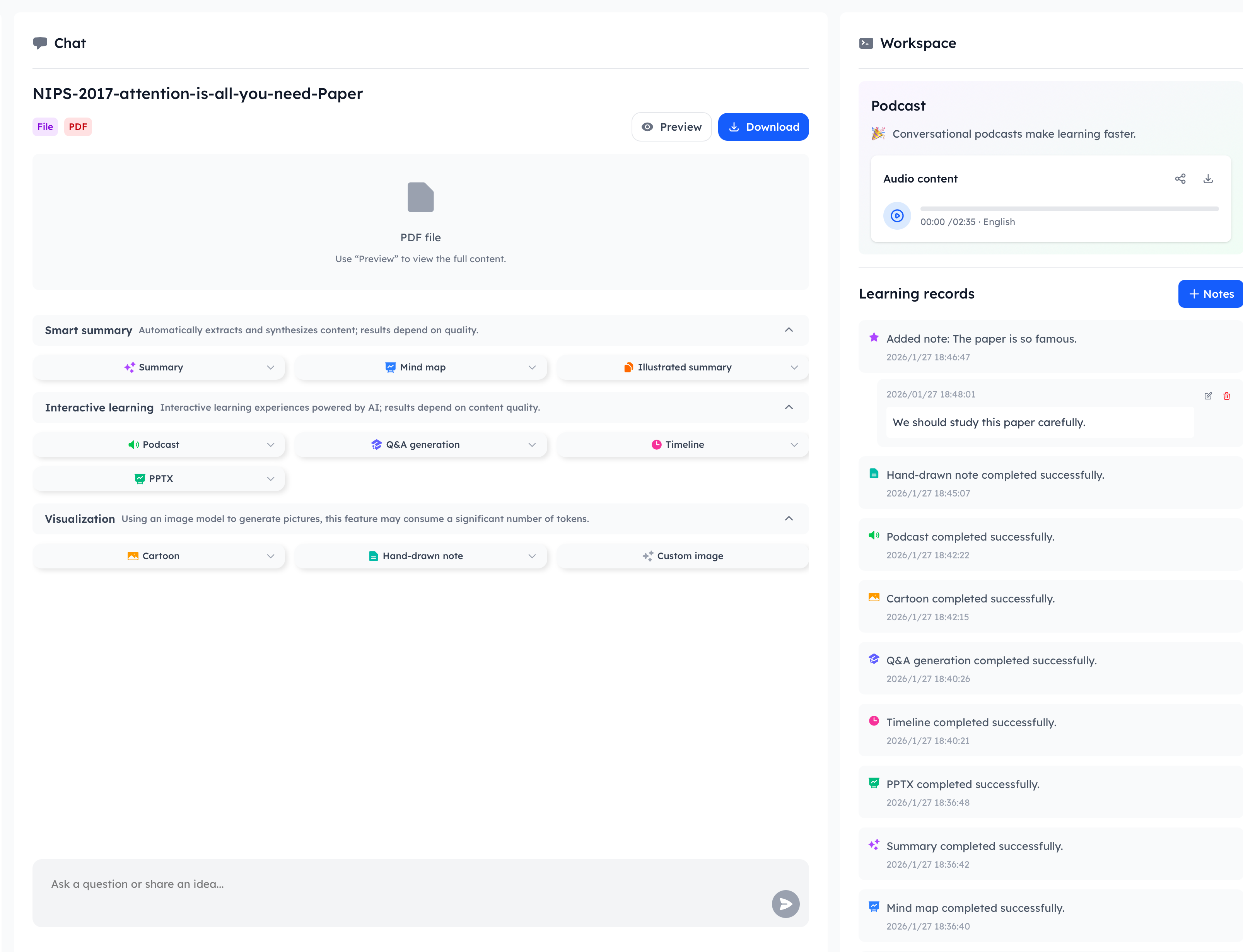Click the PDF file document icon
The image size is (1243, 952).
coord(420,197)
